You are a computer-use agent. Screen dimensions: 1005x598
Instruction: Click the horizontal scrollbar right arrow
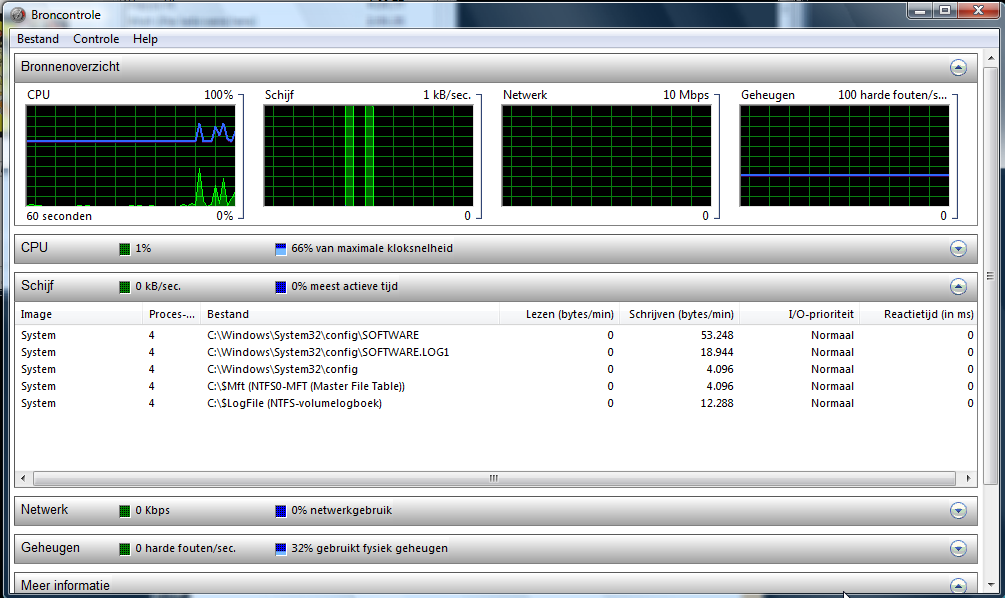[968, 478]
